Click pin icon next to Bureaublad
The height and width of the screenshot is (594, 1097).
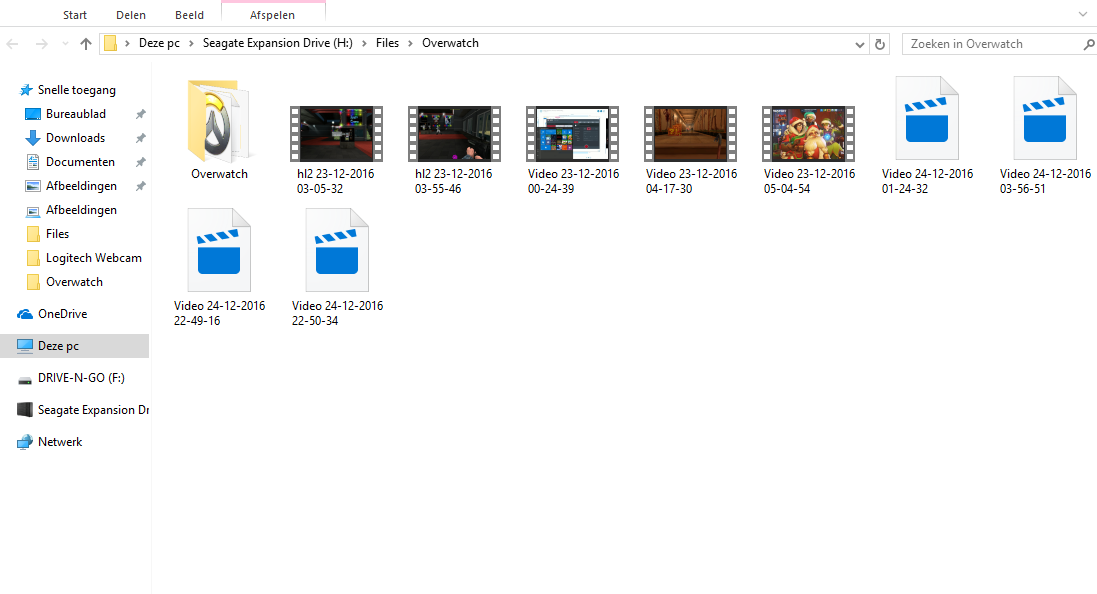coord(141,114)
